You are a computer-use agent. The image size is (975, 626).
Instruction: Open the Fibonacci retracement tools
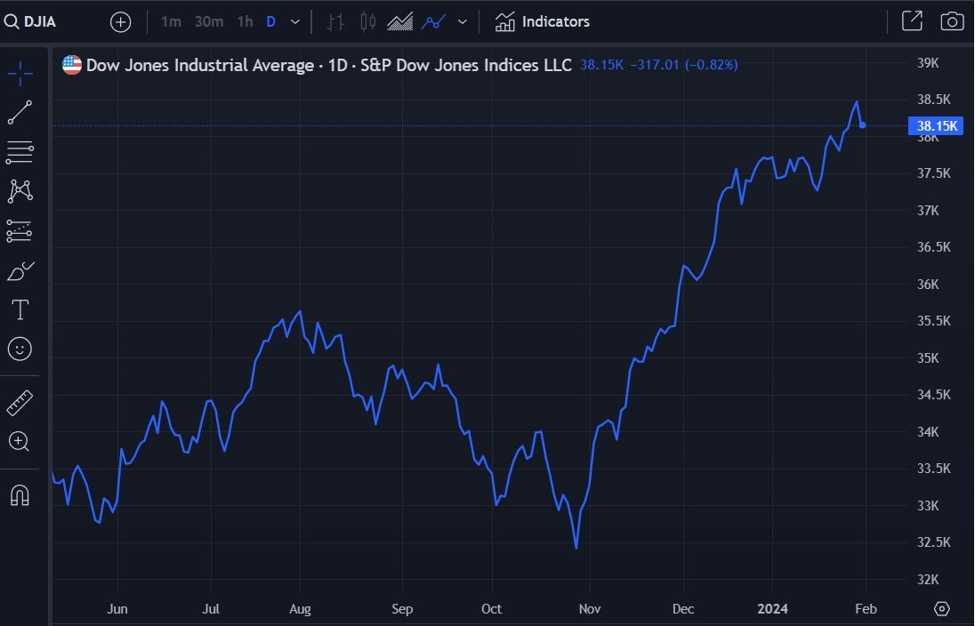[19, 152]
